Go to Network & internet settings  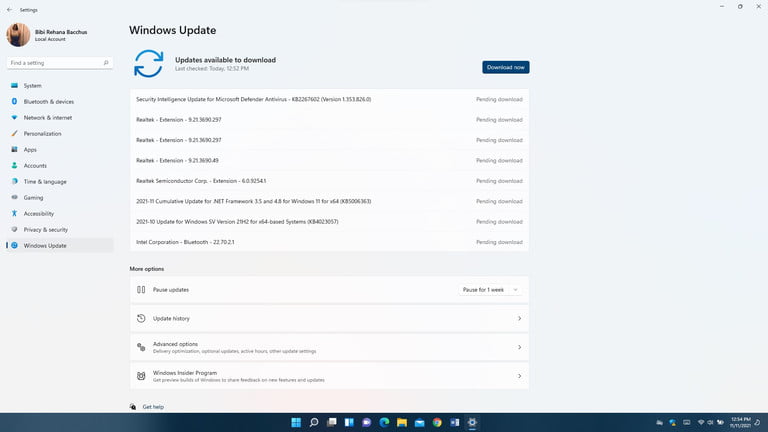[x=60, y=118]
